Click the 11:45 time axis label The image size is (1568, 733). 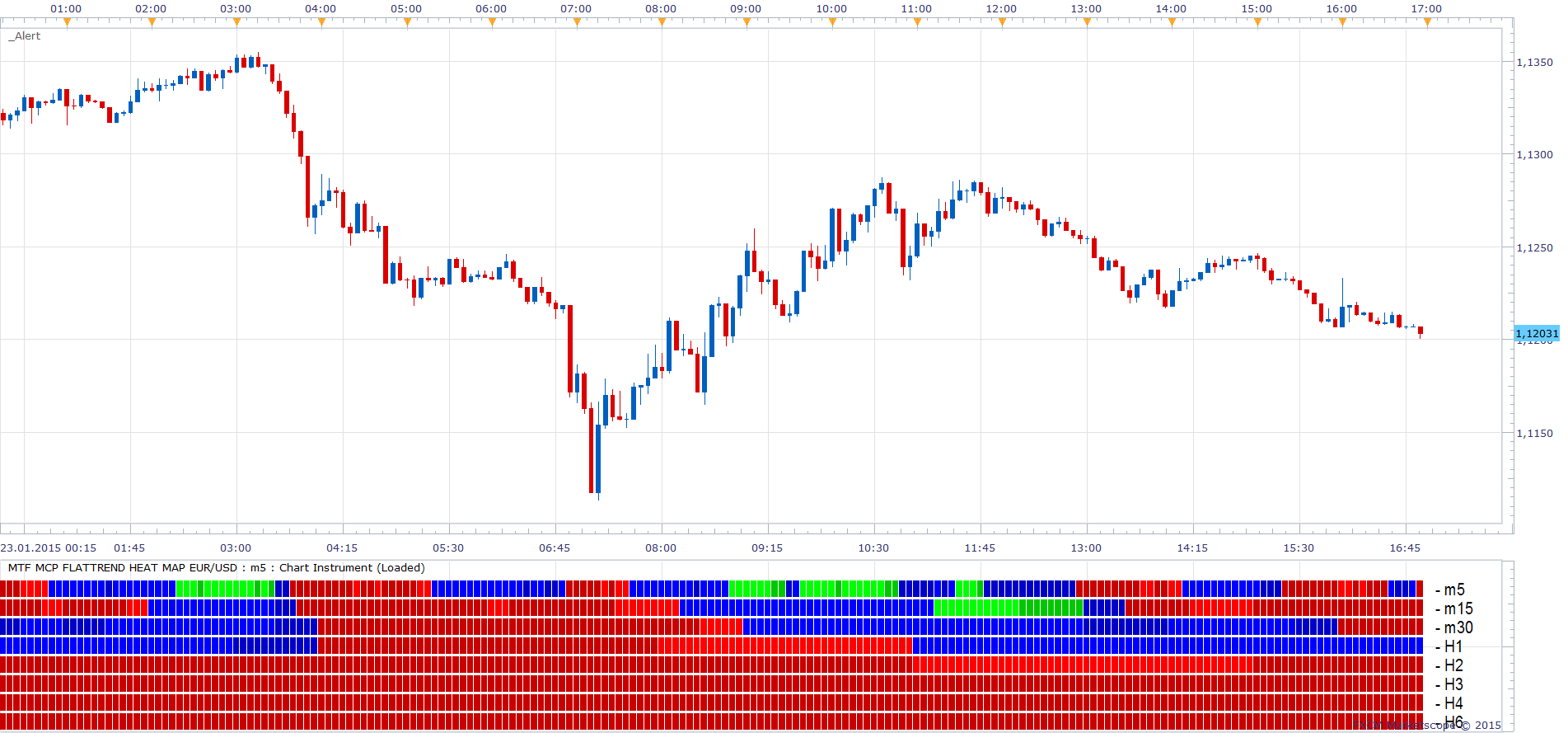click(x=980, y=547)
